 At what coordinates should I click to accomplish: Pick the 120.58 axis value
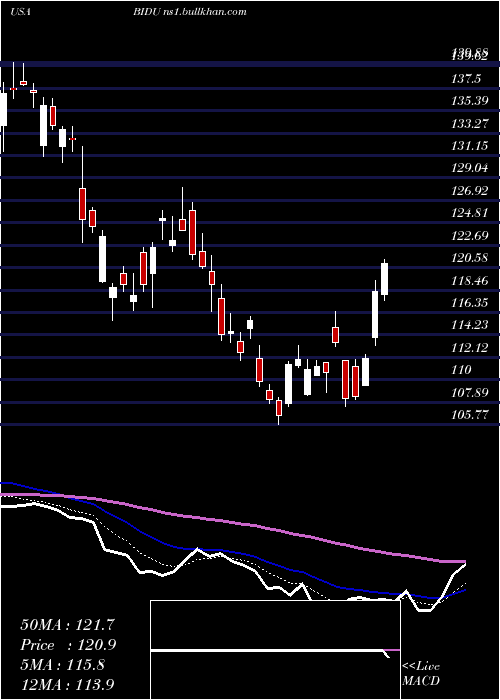[470, 258]
